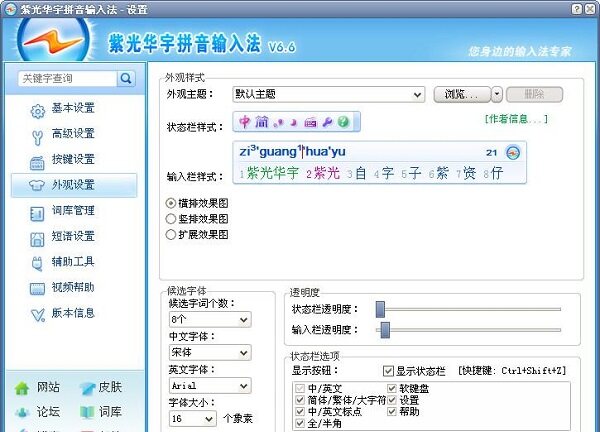Open the 外观主题 theme dropdown

pyautogui.click(x=329, y=94)
